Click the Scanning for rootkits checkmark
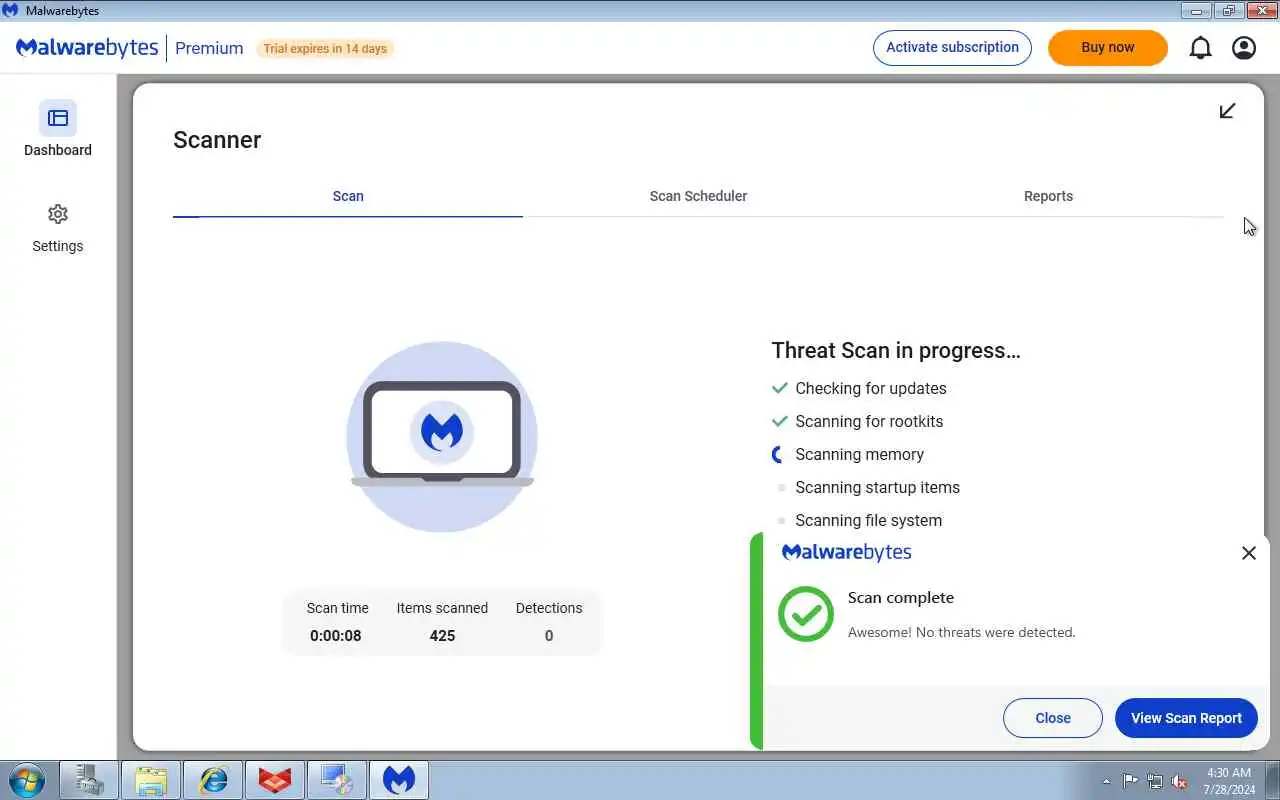Screen dimensions: 1280x800 pyautogui.click(x=780, y=421)
